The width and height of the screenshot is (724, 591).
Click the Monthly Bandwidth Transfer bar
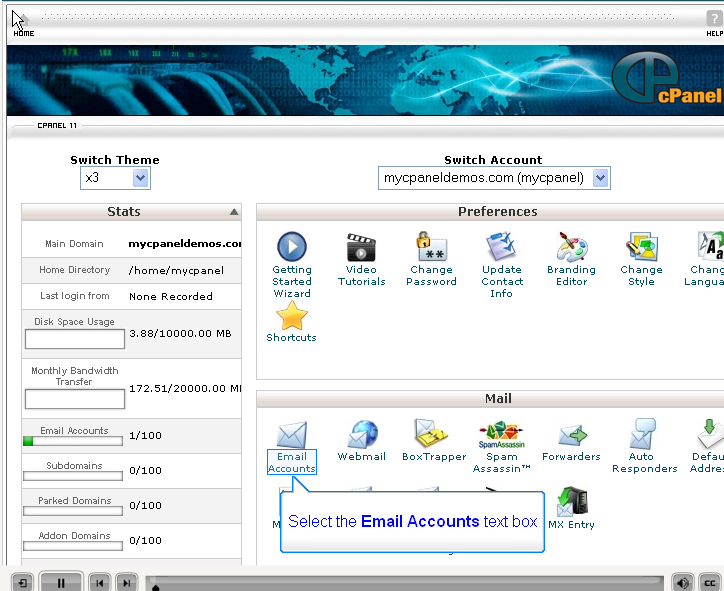(x=75, y=399)
